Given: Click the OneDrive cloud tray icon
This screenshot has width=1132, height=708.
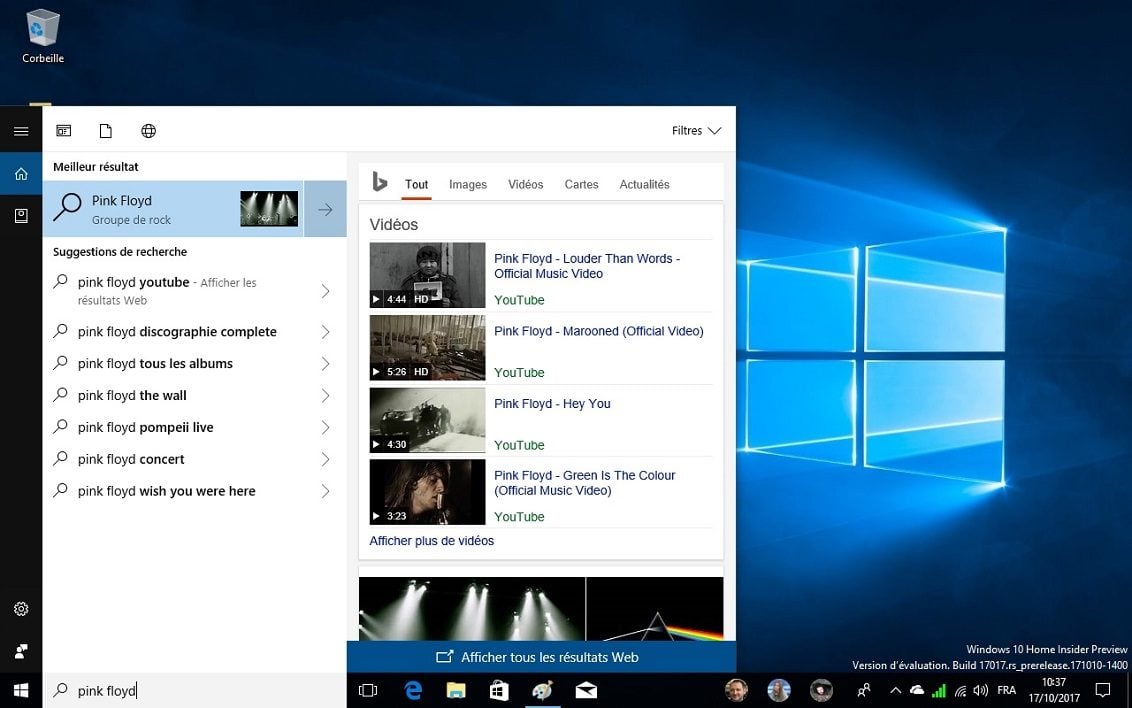Looking at the screenshot, I should pos(917,690).
